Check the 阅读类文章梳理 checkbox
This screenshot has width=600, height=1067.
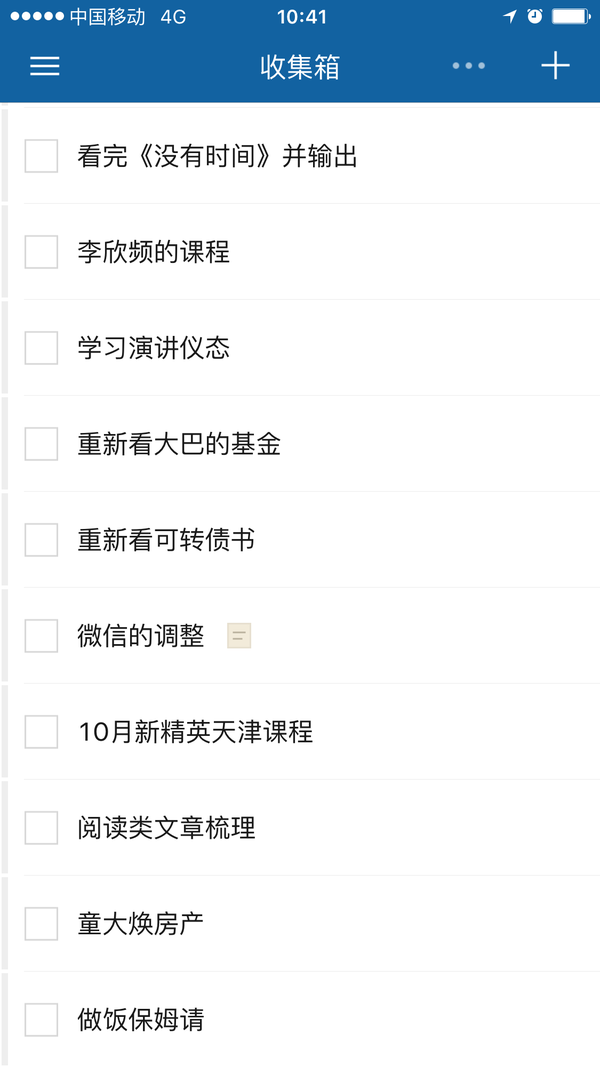point(41,828)
